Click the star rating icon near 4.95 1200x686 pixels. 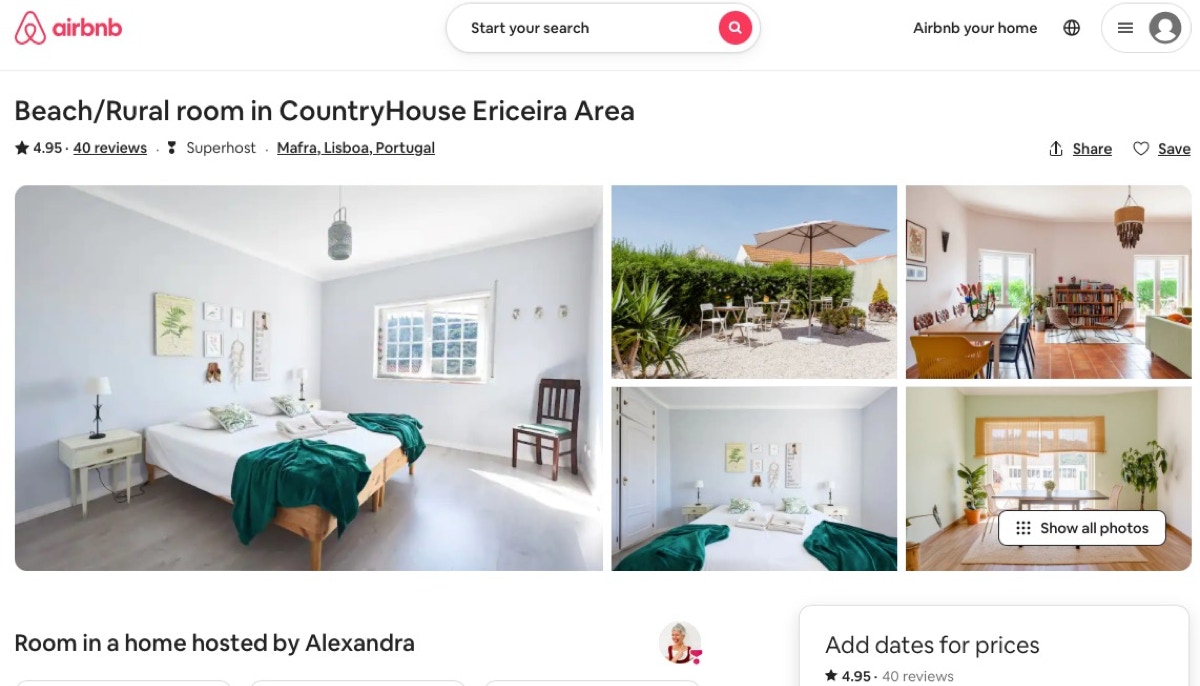tap(21, 148)
